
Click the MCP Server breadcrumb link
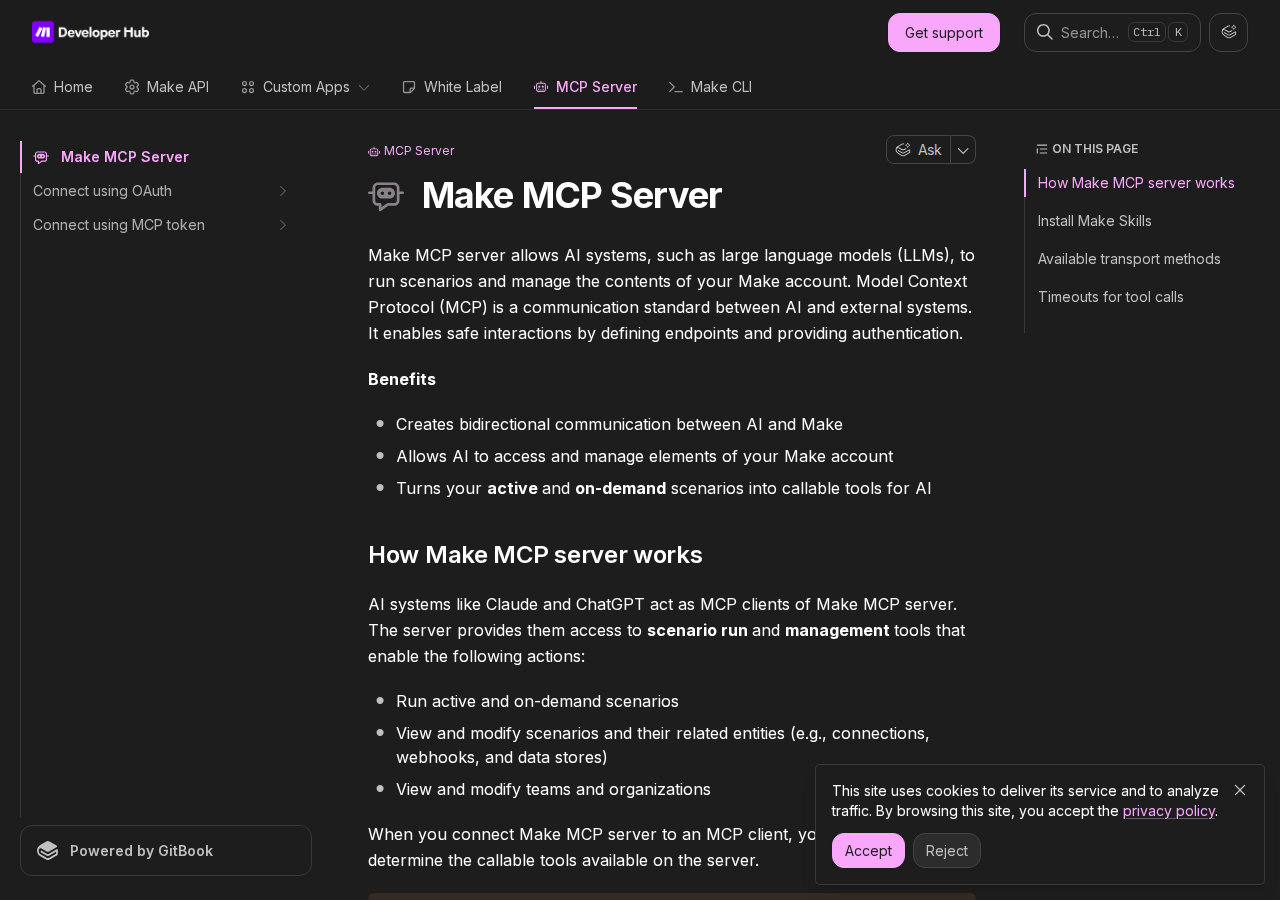pos(411,151)
